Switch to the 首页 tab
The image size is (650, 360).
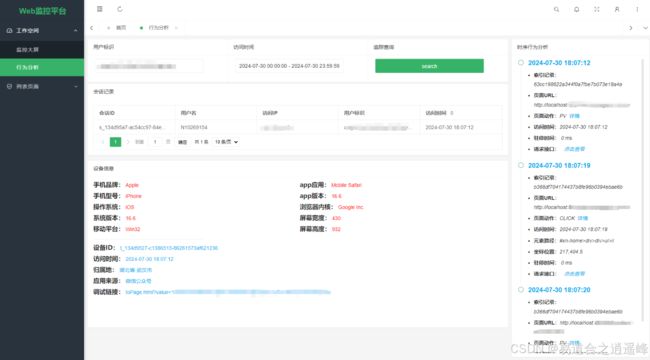121,28
